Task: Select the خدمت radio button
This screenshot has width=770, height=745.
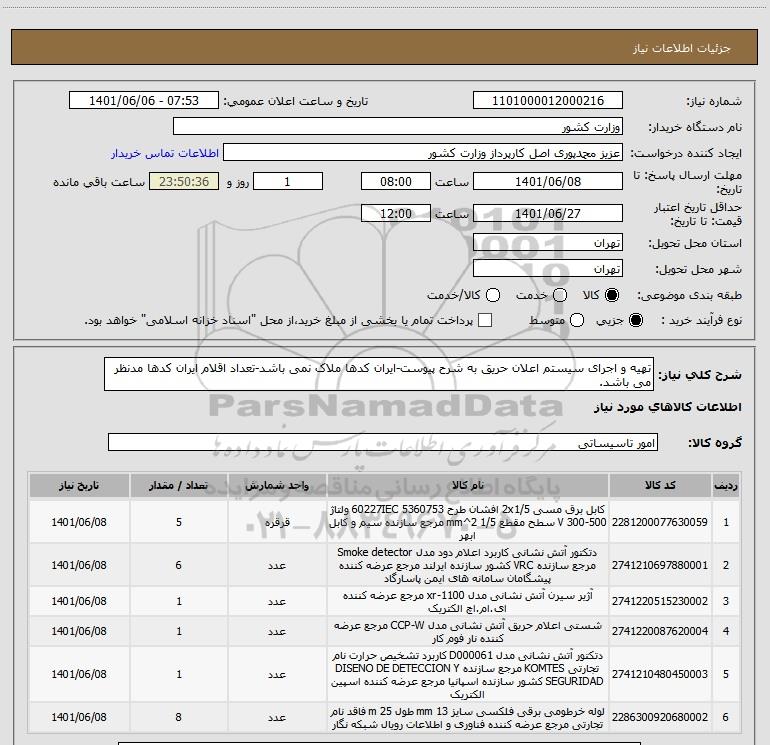Action: coord(560,295)
